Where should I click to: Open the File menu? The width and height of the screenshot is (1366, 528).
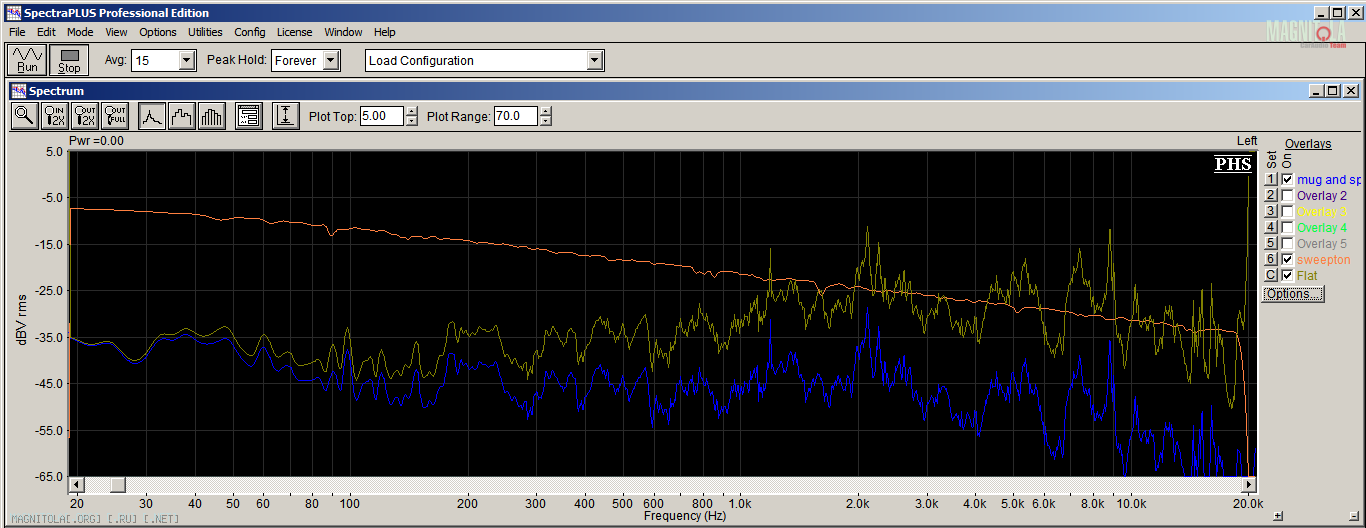(x=17, y=32)
